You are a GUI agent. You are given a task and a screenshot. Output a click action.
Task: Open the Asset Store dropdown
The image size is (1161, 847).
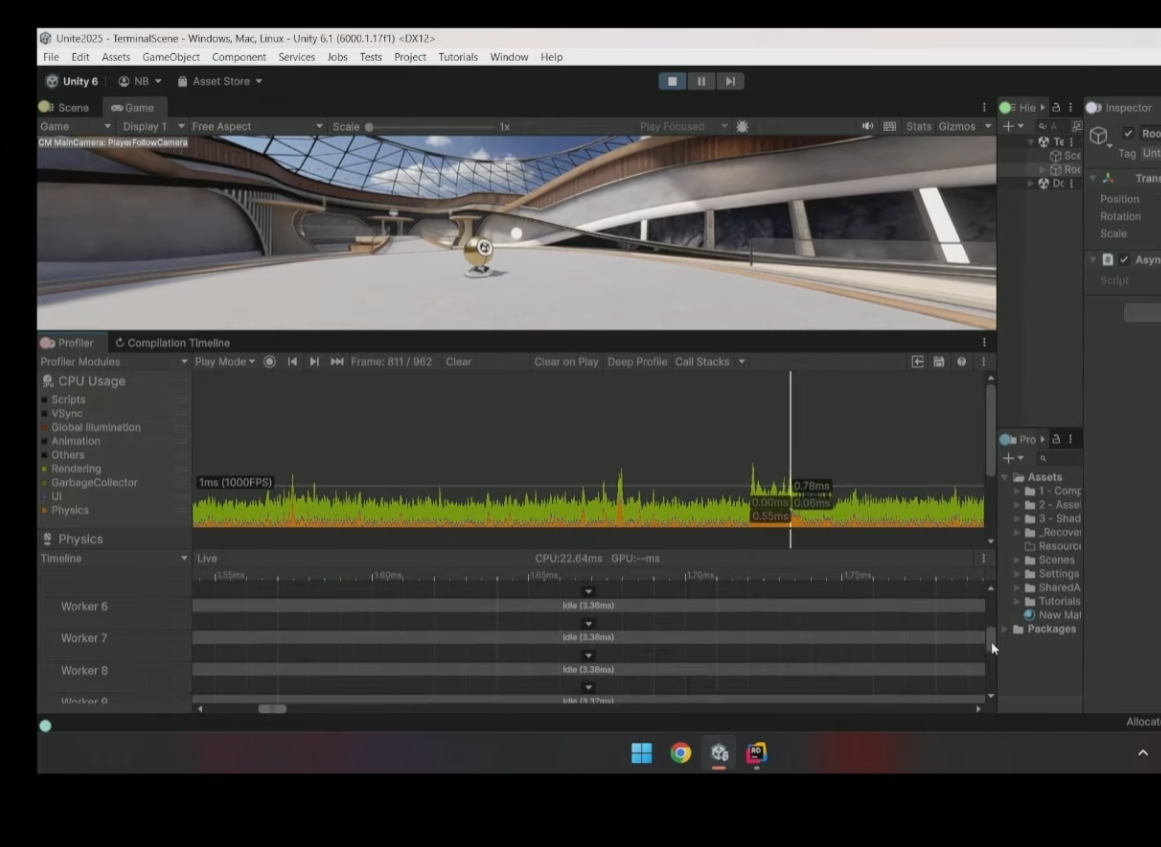point(220,81)
